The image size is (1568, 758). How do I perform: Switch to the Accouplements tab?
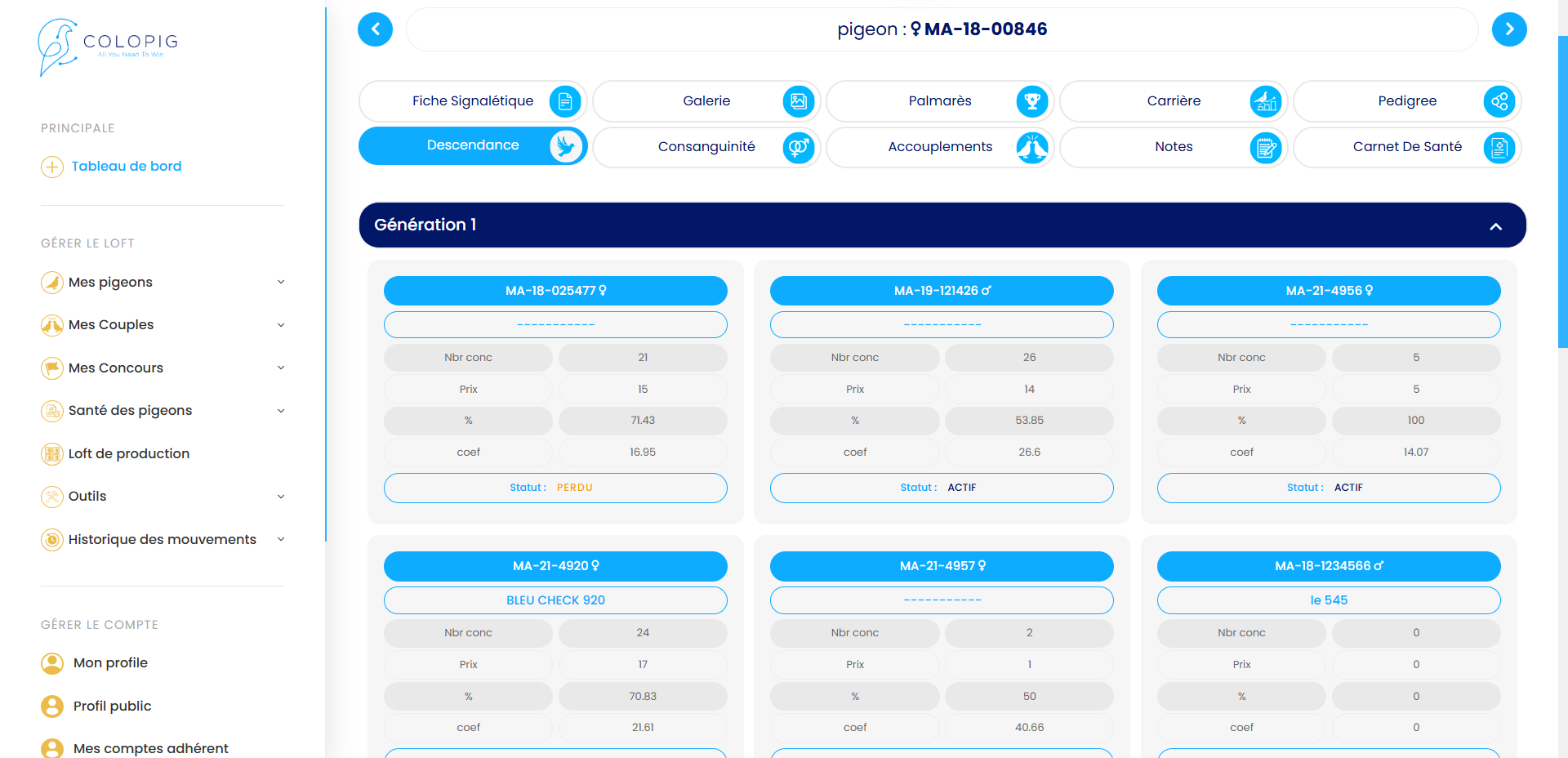940,147
